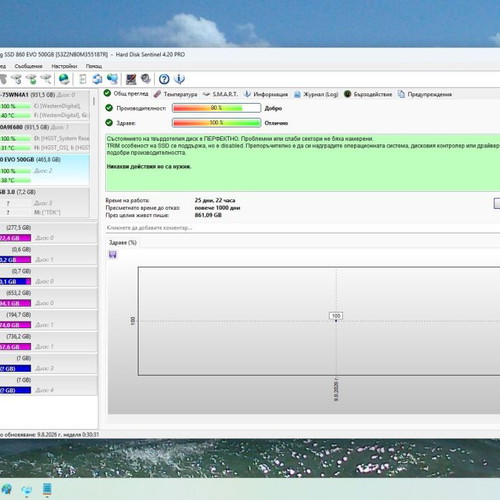Screen dimensions: 500x500
Task: Click the networked computers toolbar icon
Action: [x=113, y=79]
